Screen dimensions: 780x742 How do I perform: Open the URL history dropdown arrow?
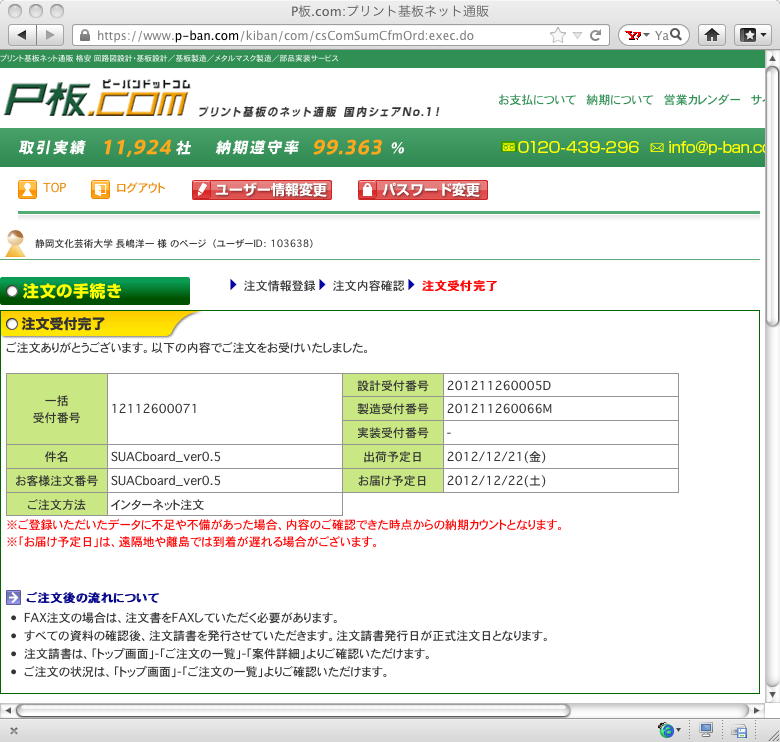tap(577, 35)
